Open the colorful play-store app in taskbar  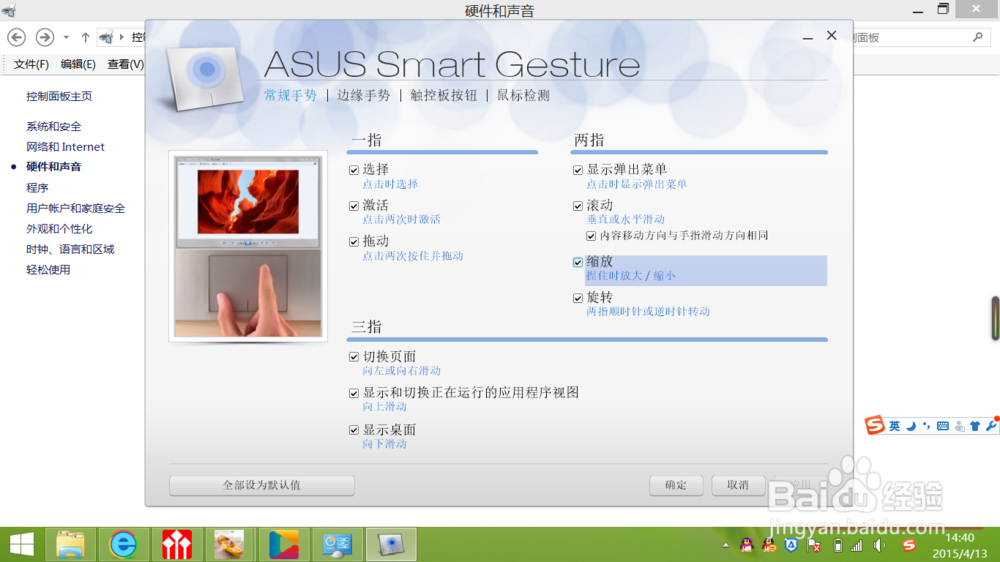[x=283, y=545]
